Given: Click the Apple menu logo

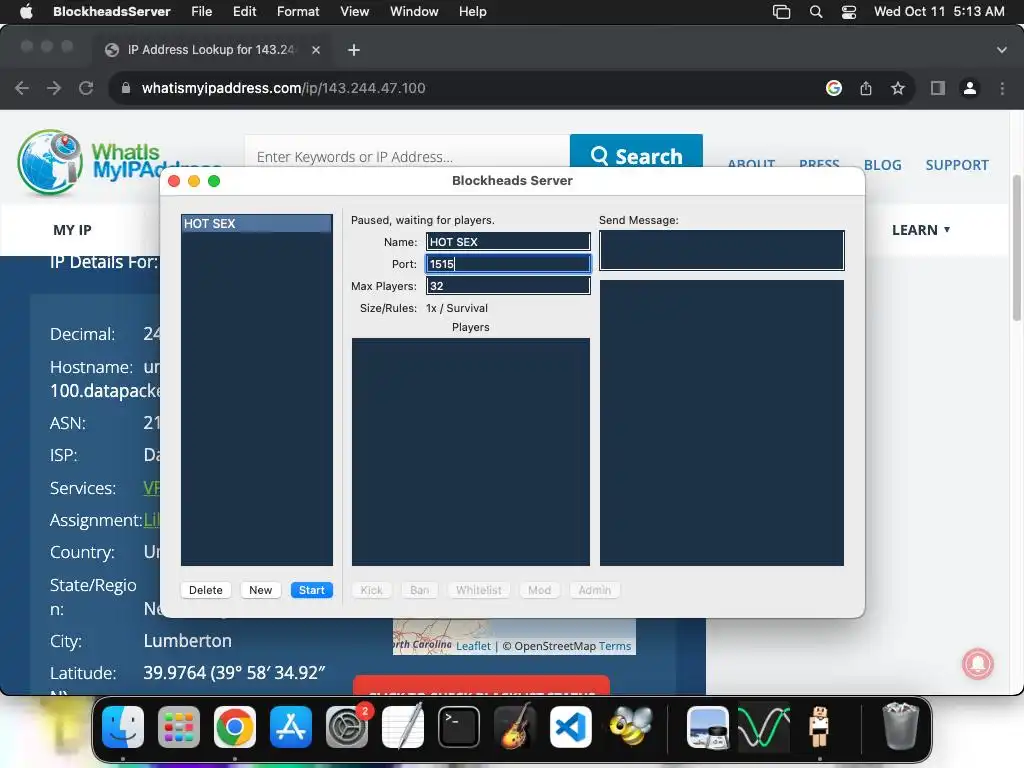Looking at the screenshot, I should pyautogui.click(x=26, y=12).
